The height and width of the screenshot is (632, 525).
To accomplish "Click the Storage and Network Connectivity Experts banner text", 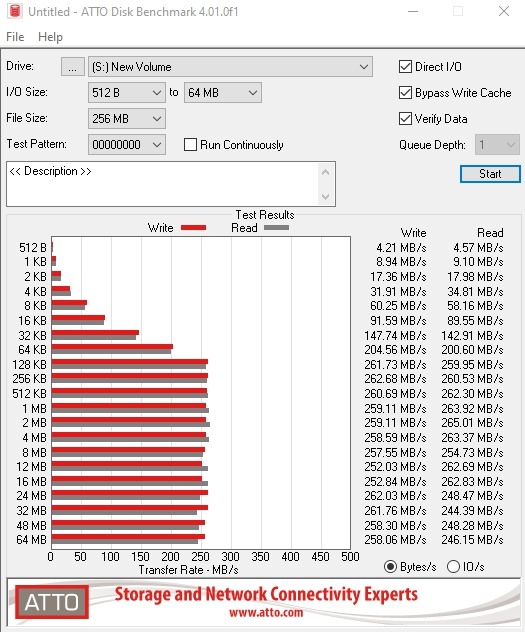I will click(266, 594).
